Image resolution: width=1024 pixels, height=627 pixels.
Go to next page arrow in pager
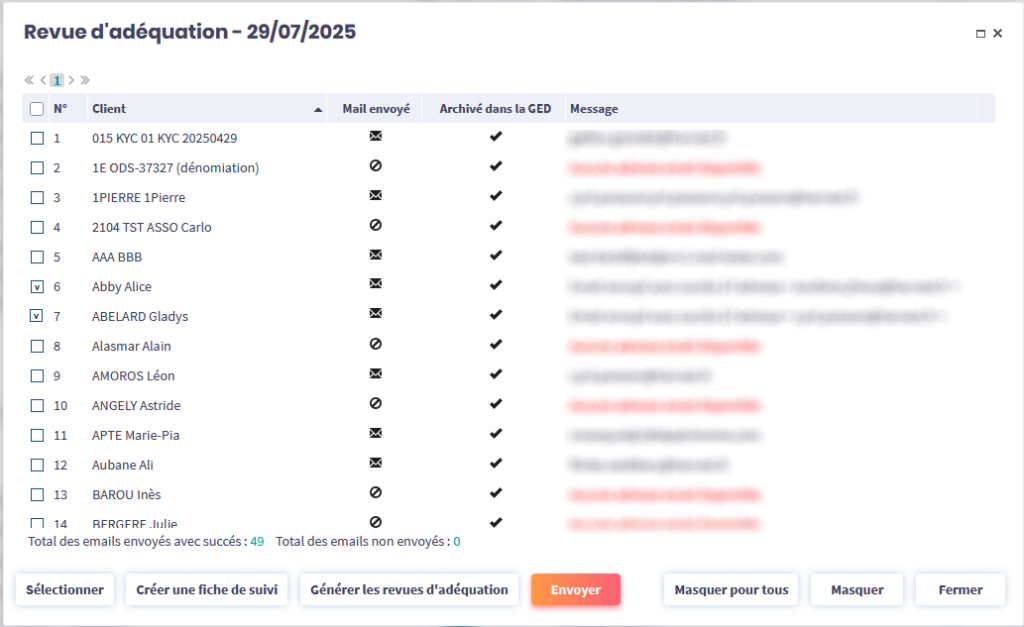(71, 80)
